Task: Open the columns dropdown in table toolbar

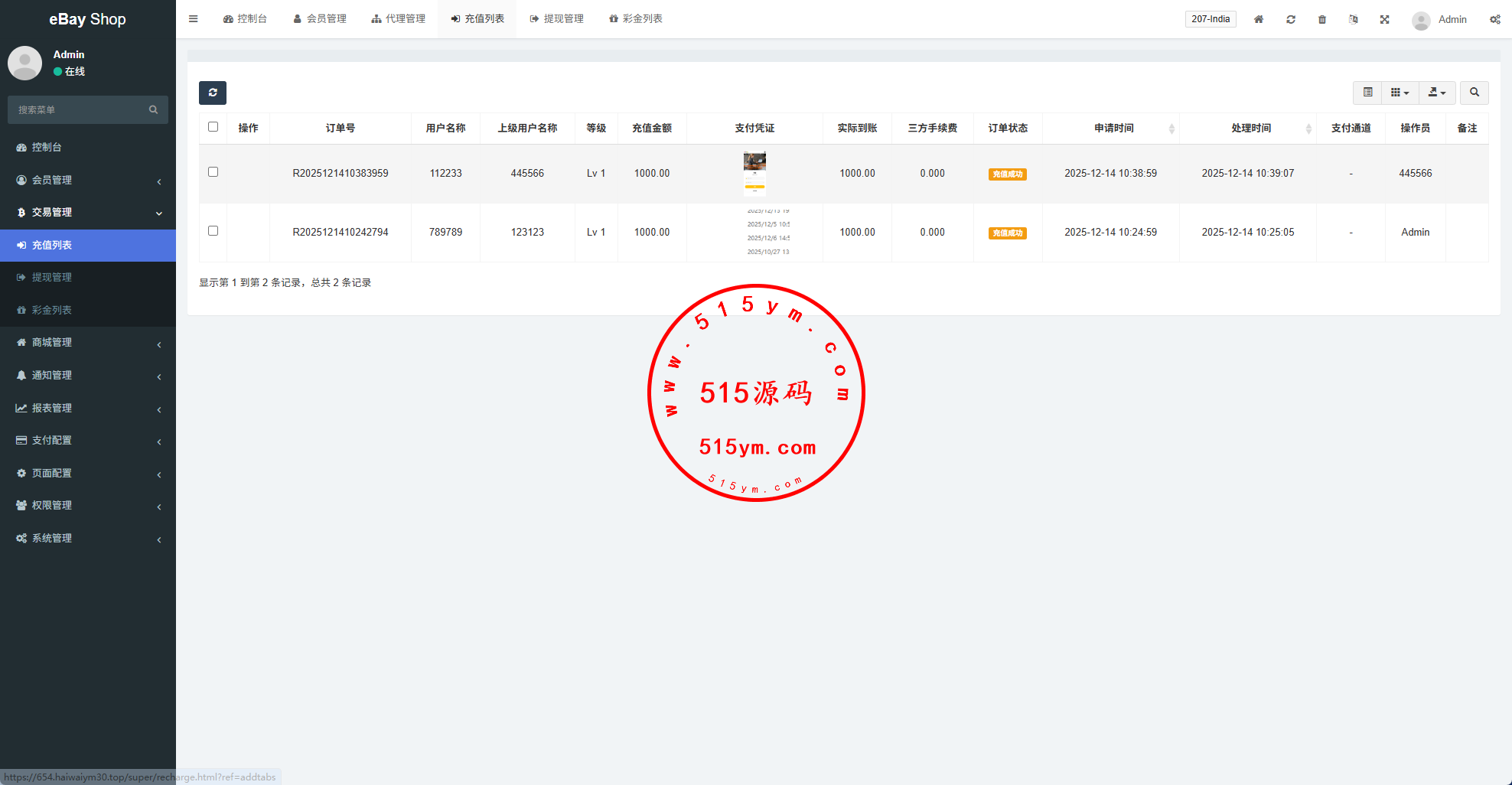Action: 1400,93
